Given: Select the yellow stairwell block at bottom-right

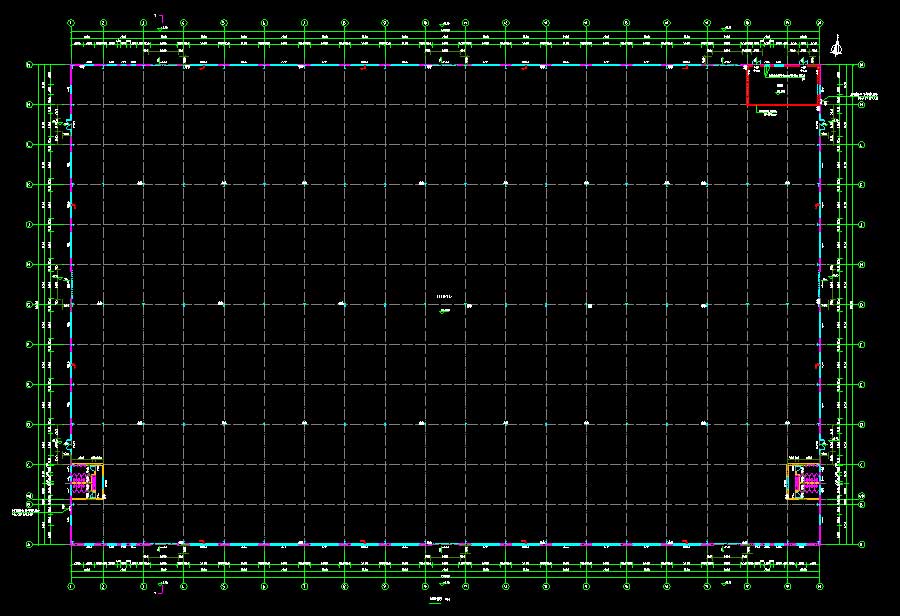Looking at the screenshot, I should (x=804, y=482).
